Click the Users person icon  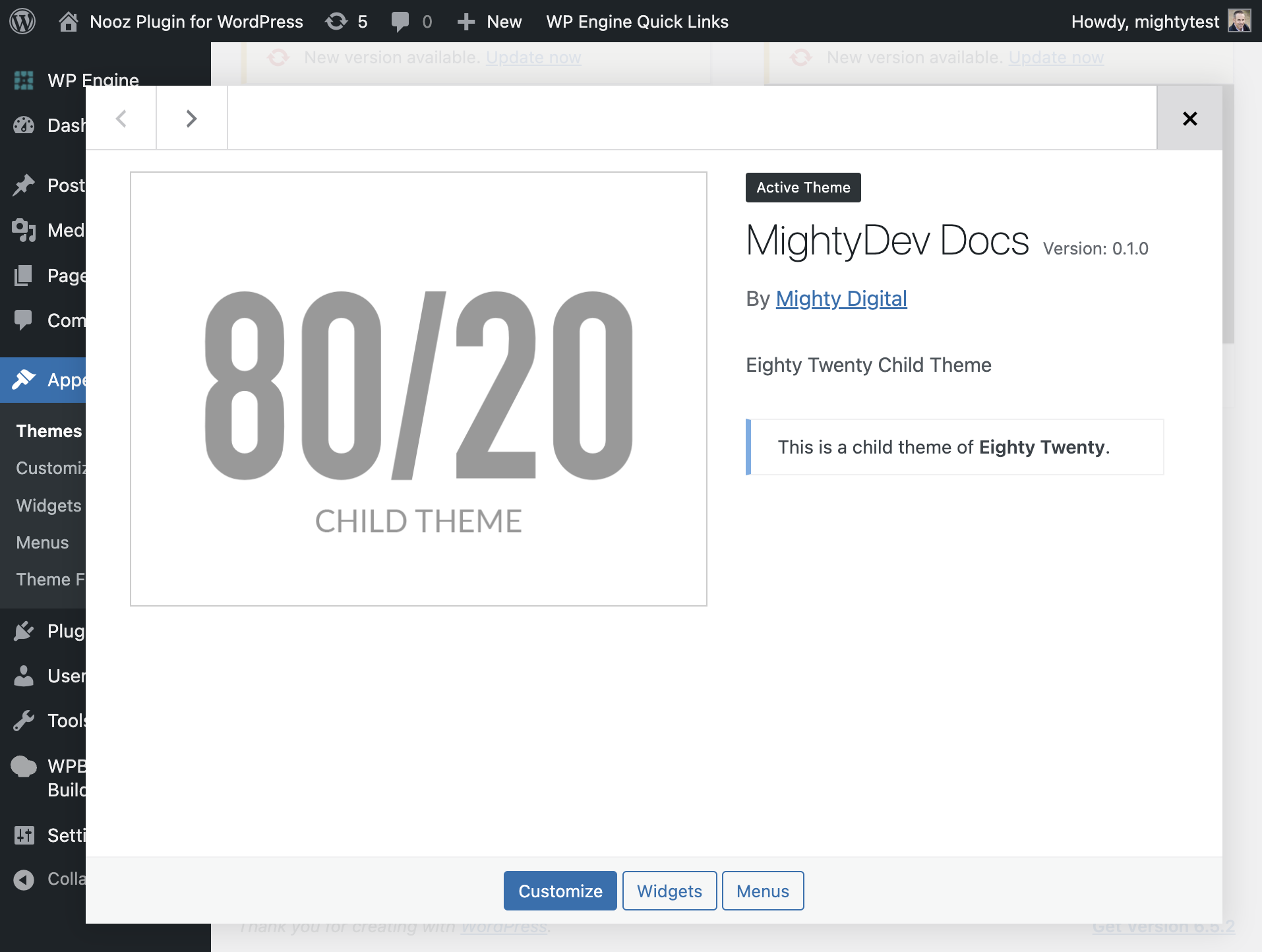coord(24,676)
